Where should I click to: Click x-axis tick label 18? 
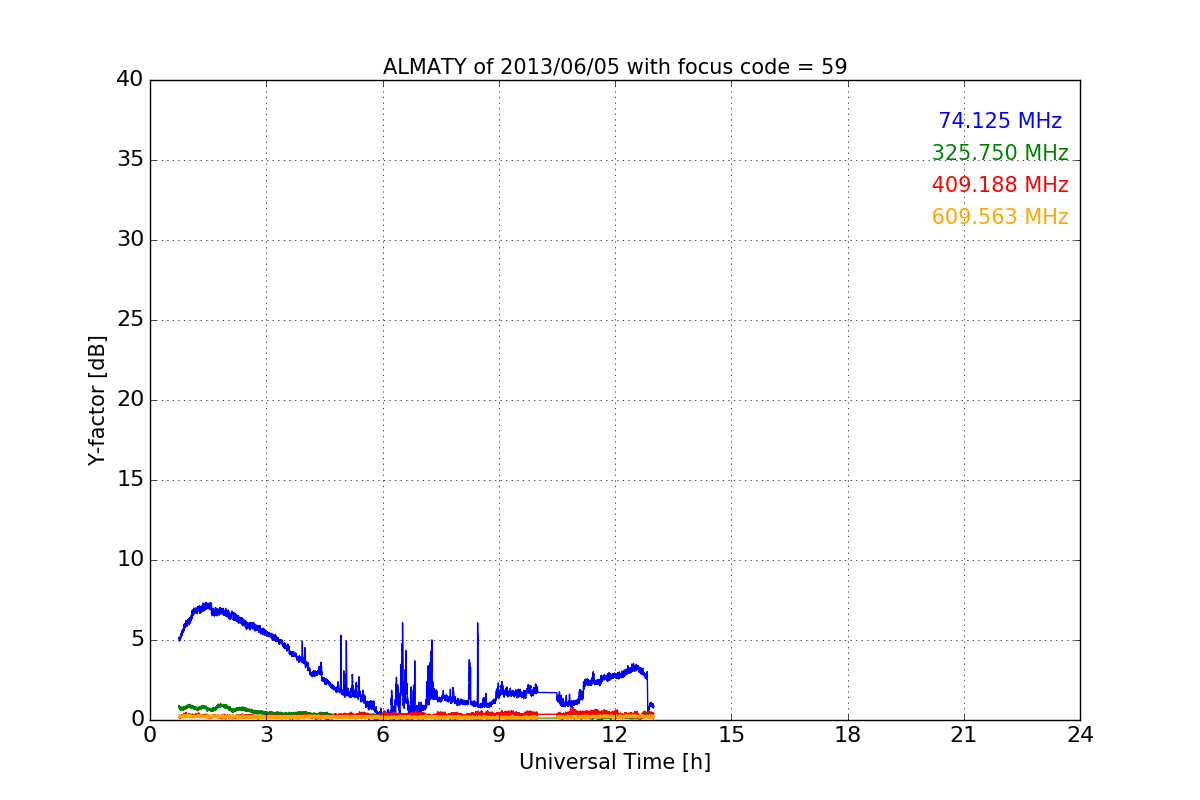[x=848, y=735]
